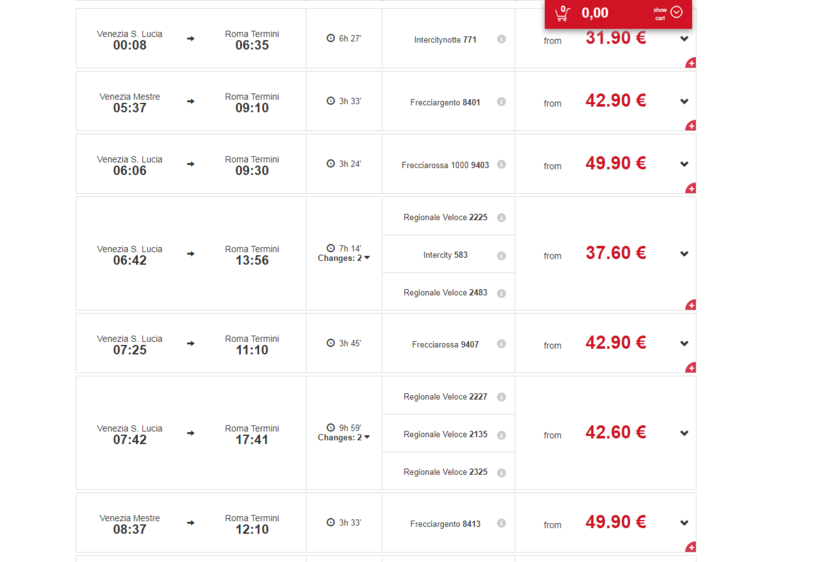Screen dimensions: 820x562
Task: Expand the 07:42 journey Changes: 2 details
Action: pyautogui.click(x=344, y=438)
